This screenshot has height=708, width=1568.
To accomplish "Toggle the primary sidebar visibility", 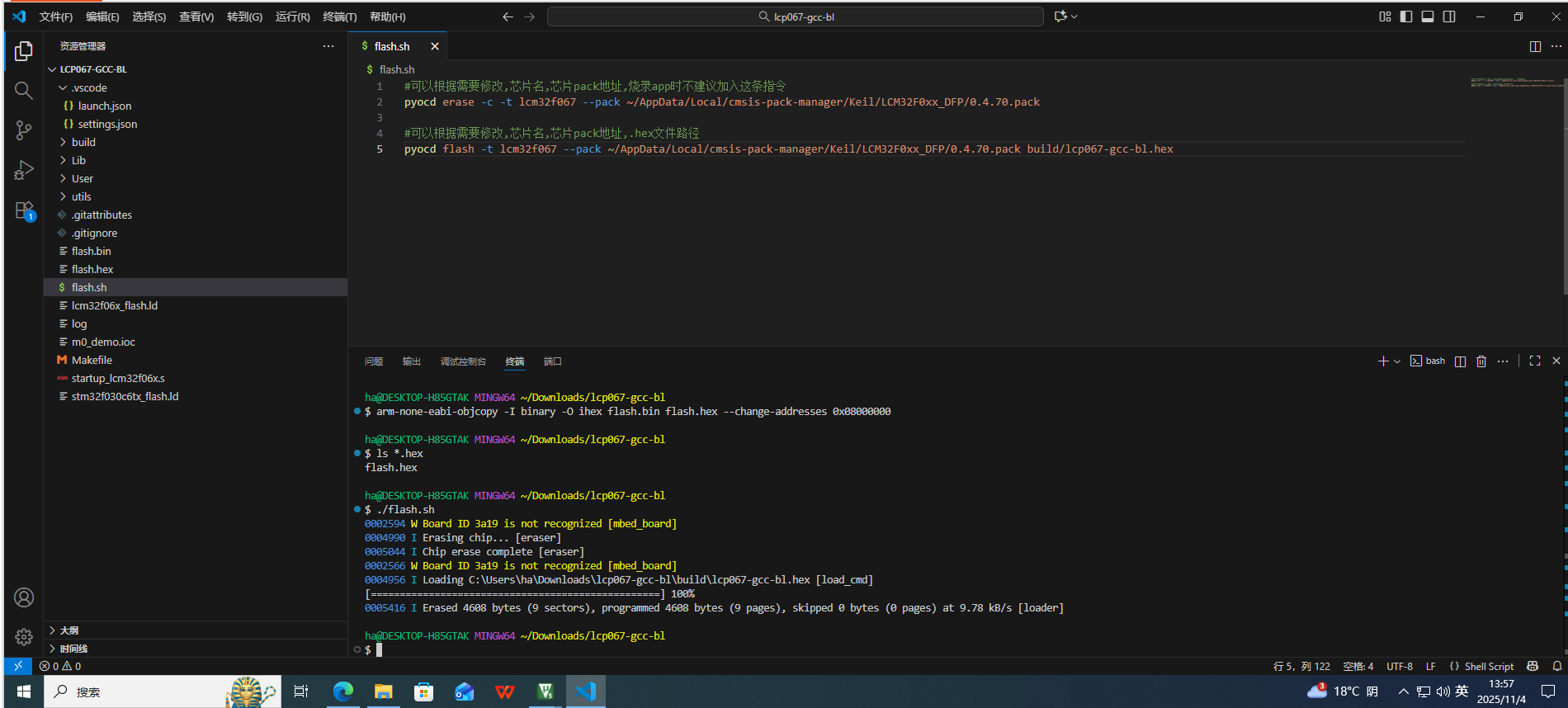I will [1406, 17].
